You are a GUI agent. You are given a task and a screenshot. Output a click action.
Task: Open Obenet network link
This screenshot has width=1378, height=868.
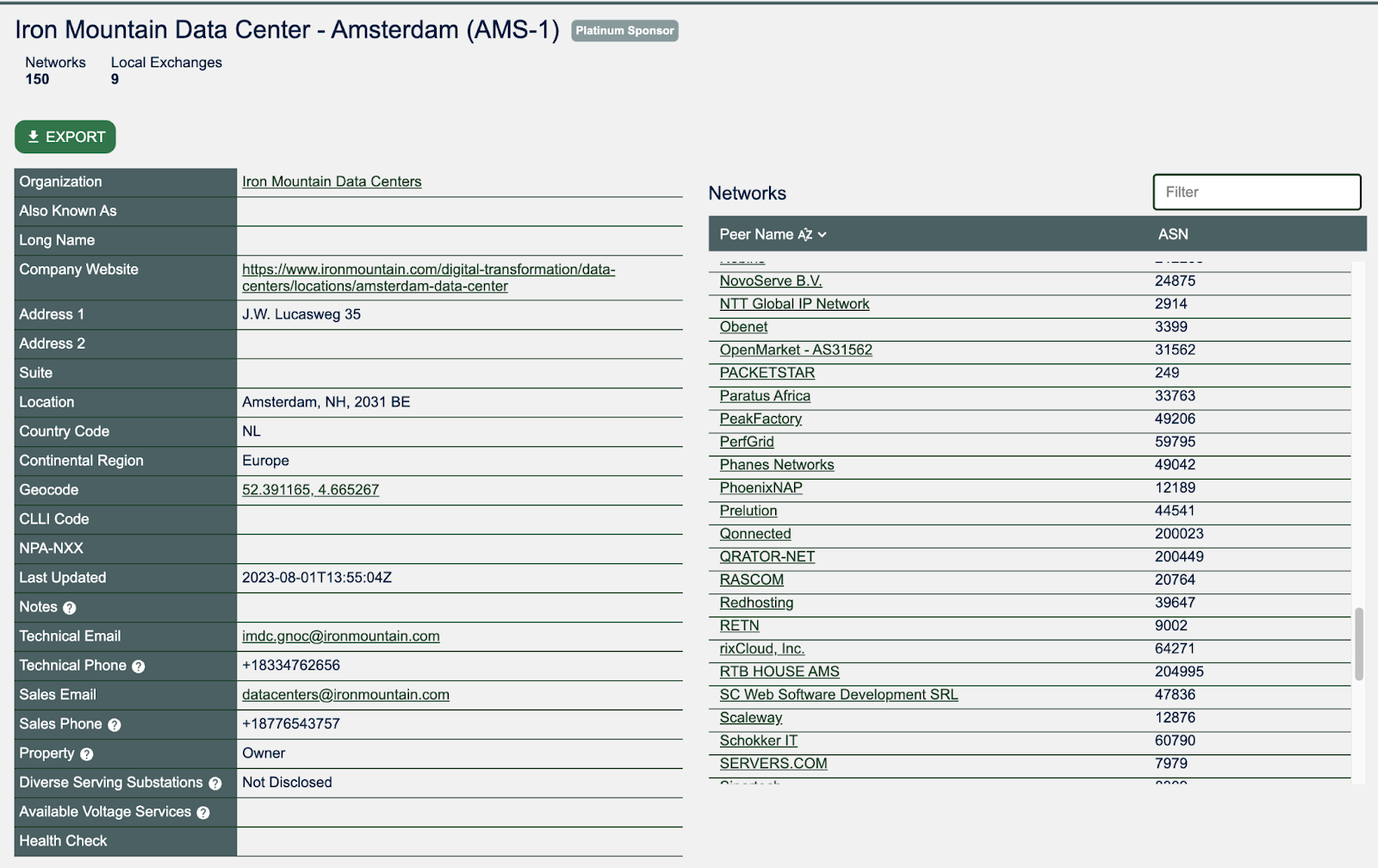tap(743, 327)
